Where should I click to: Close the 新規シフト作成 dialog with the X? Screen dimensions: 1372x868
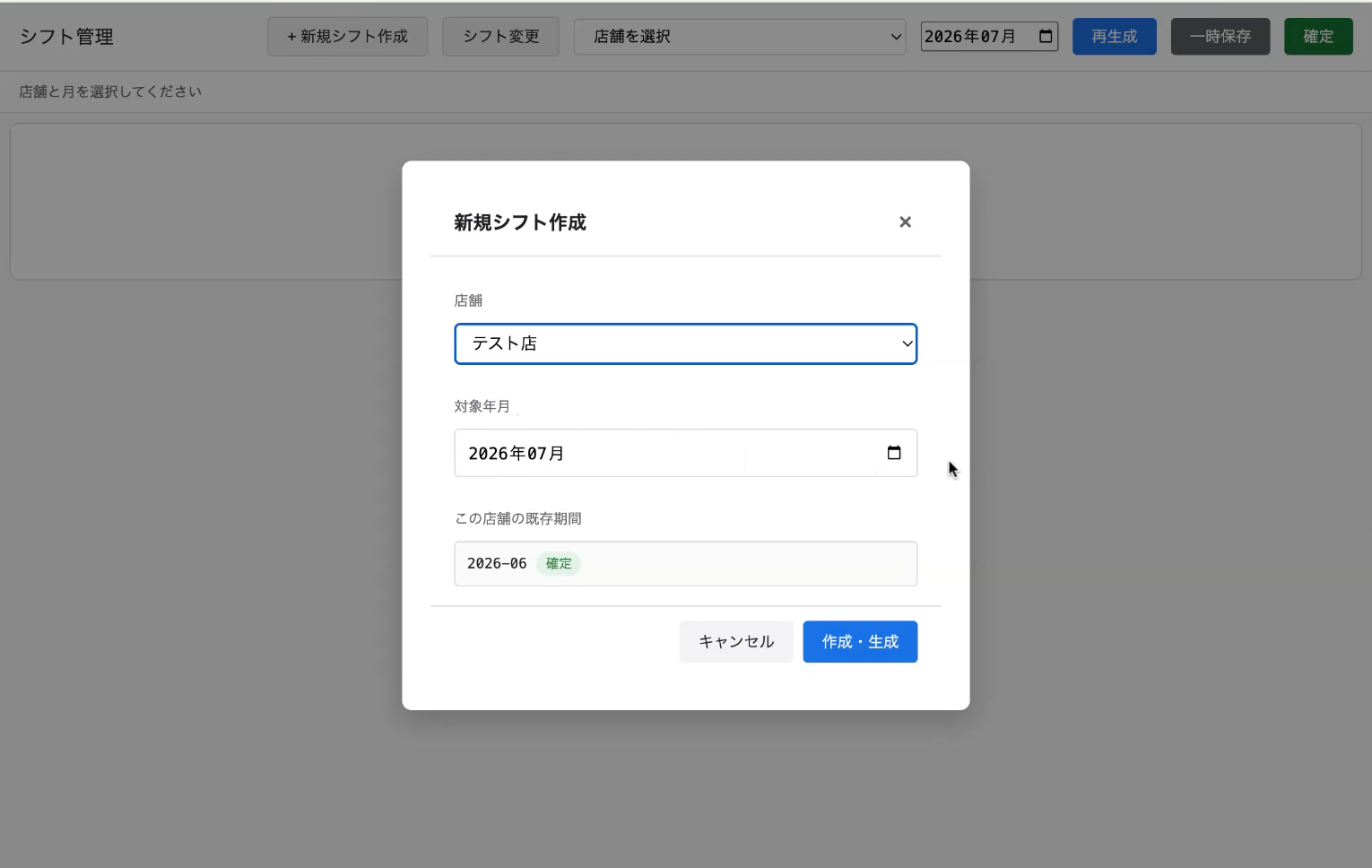point(905,221)
